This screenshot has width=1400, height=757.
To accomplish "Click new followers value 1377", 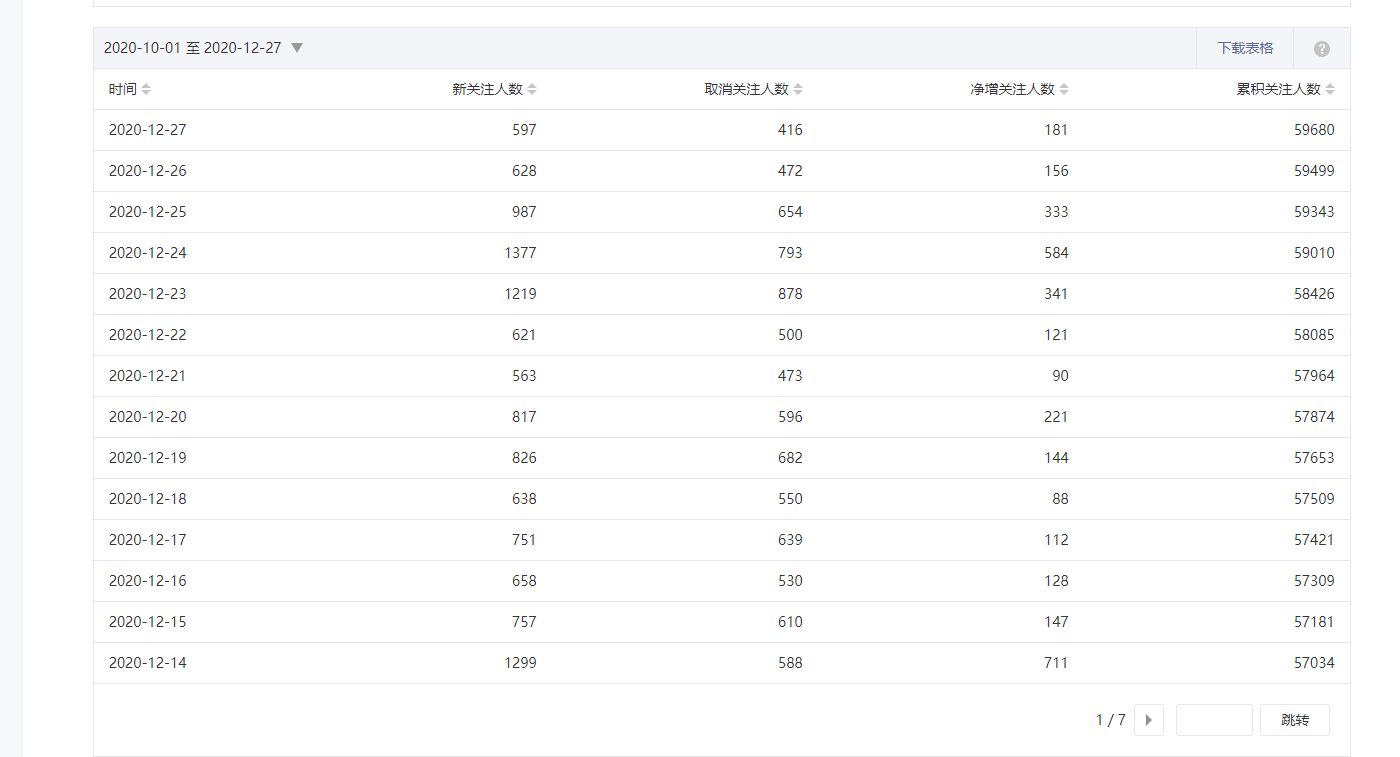I will tap(520, 253).
